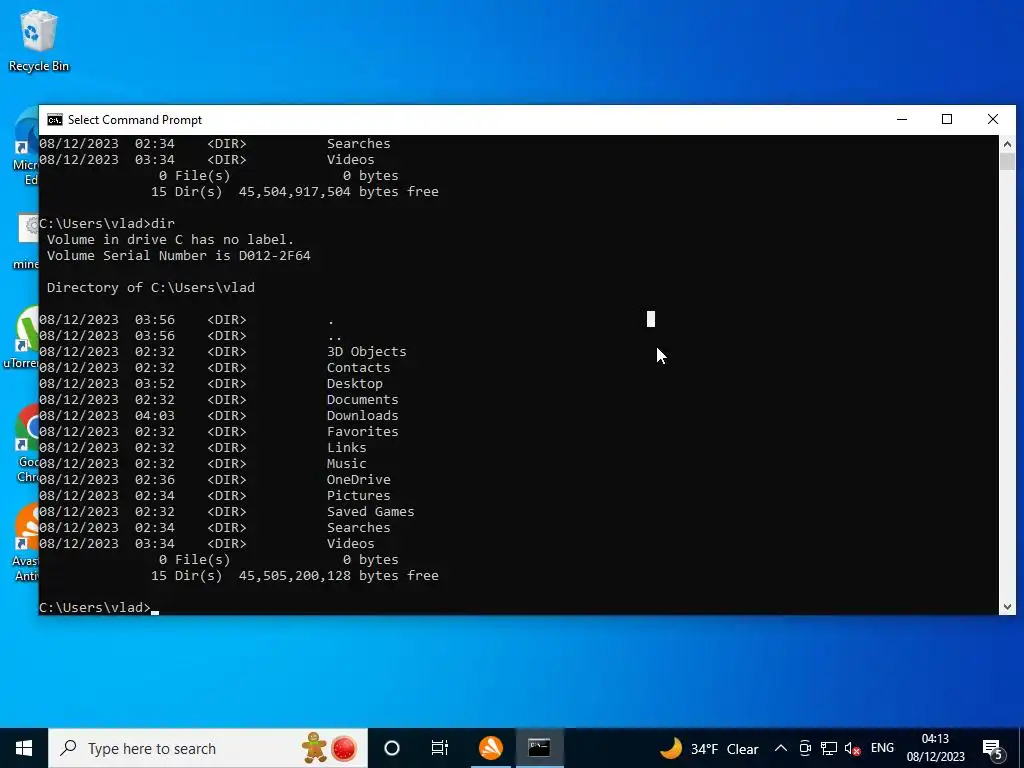The height and width of the screenshot is (768, 1024).
Task: Show hidden system tray icons
Action: tap(780, 748)
